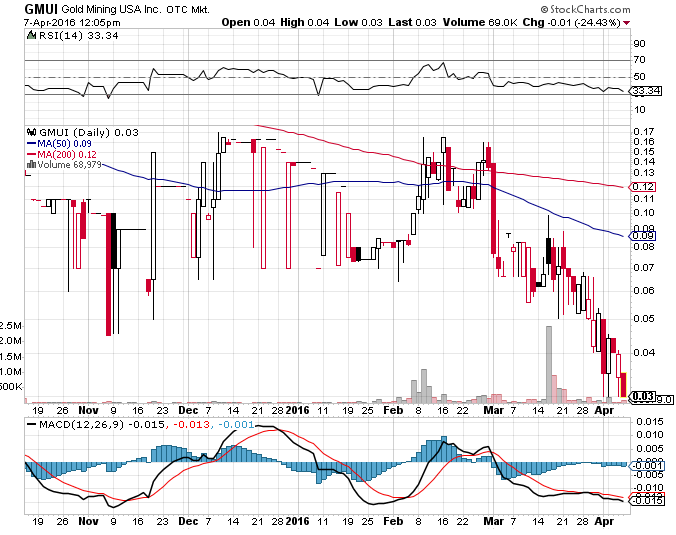Open the StockCharts.com copyright link
Image resolution: width=676 pixels, height=535 pixels.
pyautogui.click(x=585, y=9)
